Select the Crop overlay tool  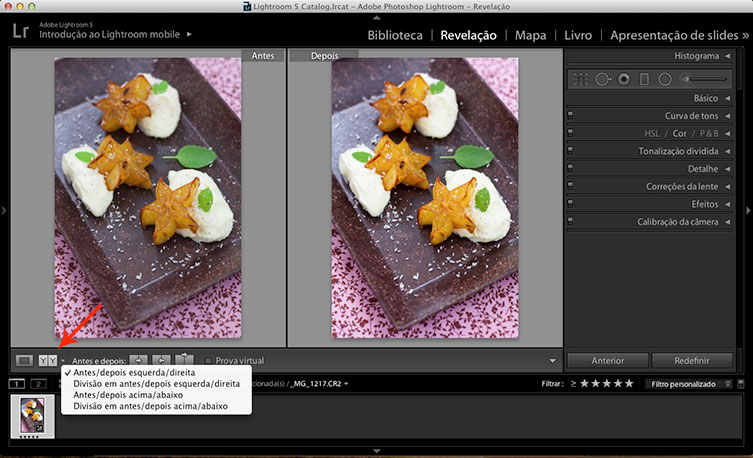[582, 78]
